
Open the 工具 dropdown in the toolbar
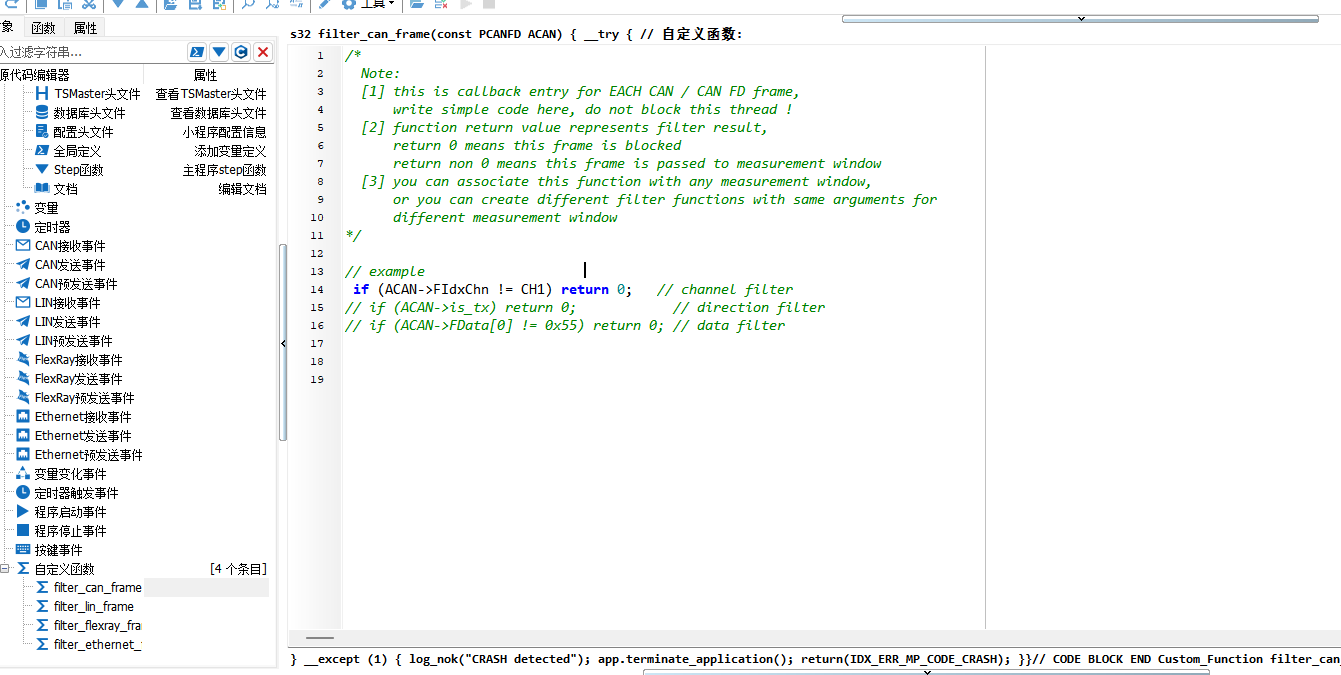pyautogui.click(x=377, y=4)
